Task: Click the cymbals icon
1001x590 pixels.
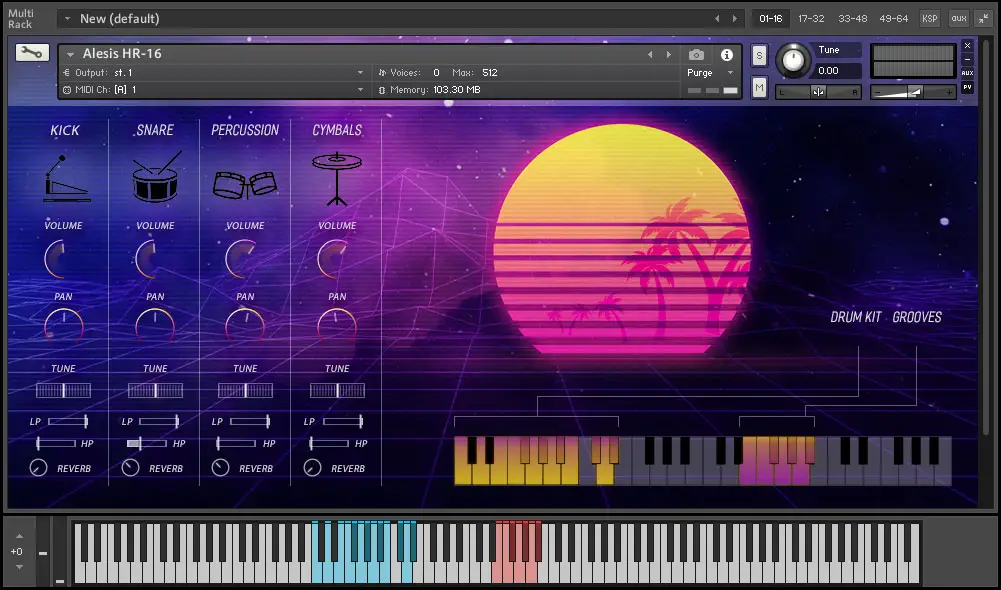Action: 337,178
